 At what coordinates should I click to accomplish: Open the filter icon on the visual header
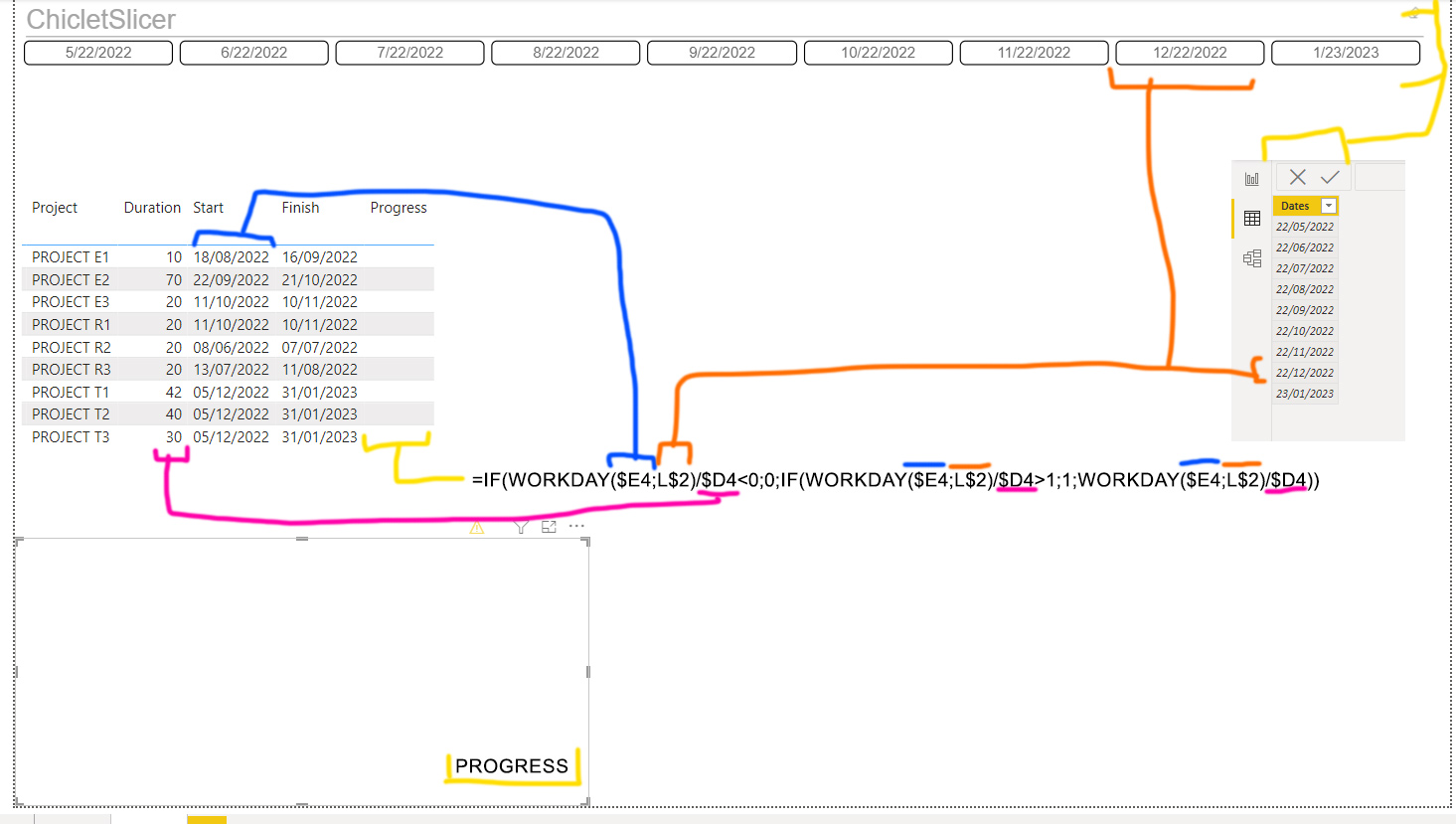(x=521, y=527)
